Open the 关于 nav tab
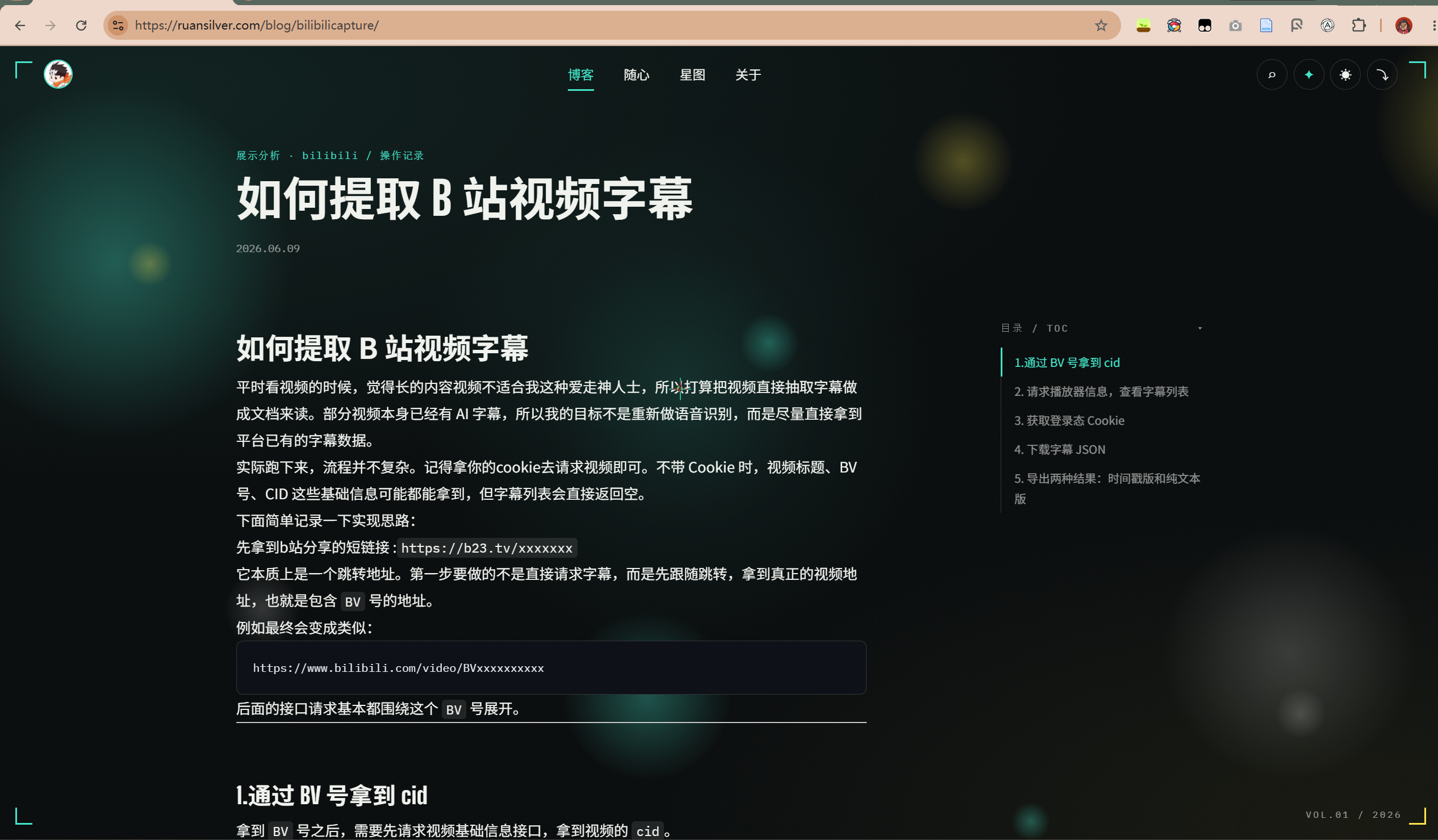1438x840 pixels. [x=747, y=75]
